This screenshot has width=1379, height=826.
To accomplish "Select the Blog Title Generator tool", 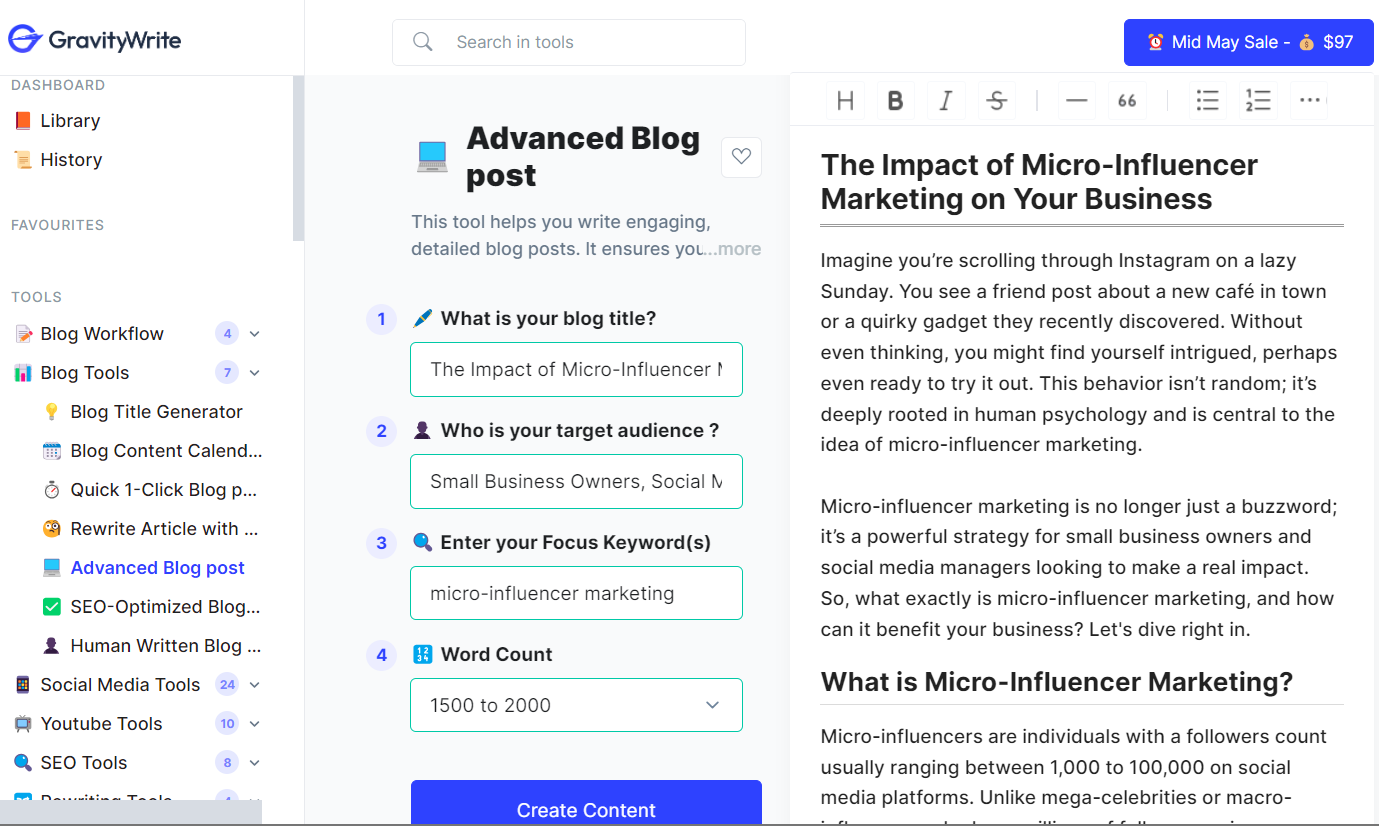I will click(156, 412).
